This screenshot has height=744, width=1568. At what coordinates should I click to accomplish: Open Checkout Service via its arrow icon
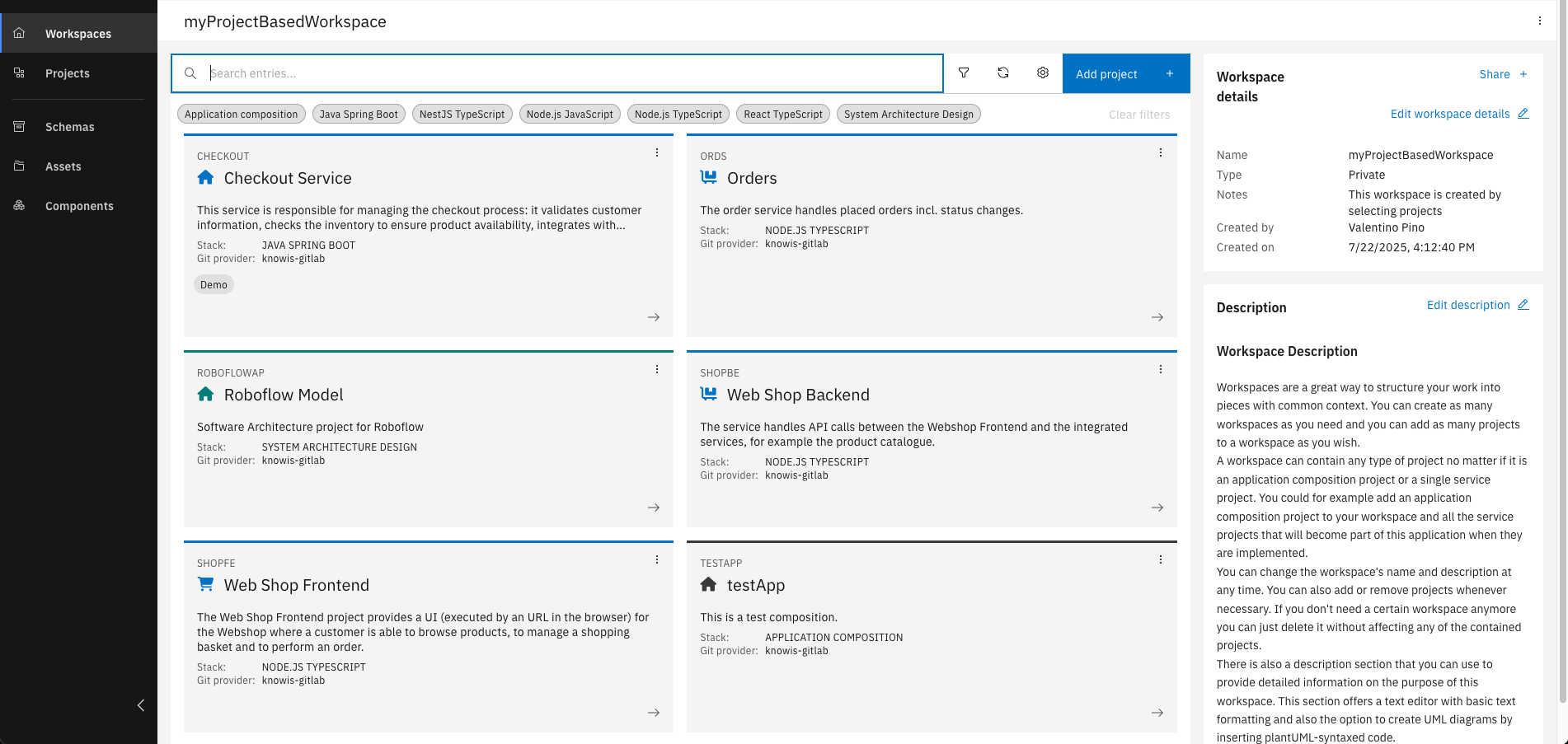[x=653, y=317]
